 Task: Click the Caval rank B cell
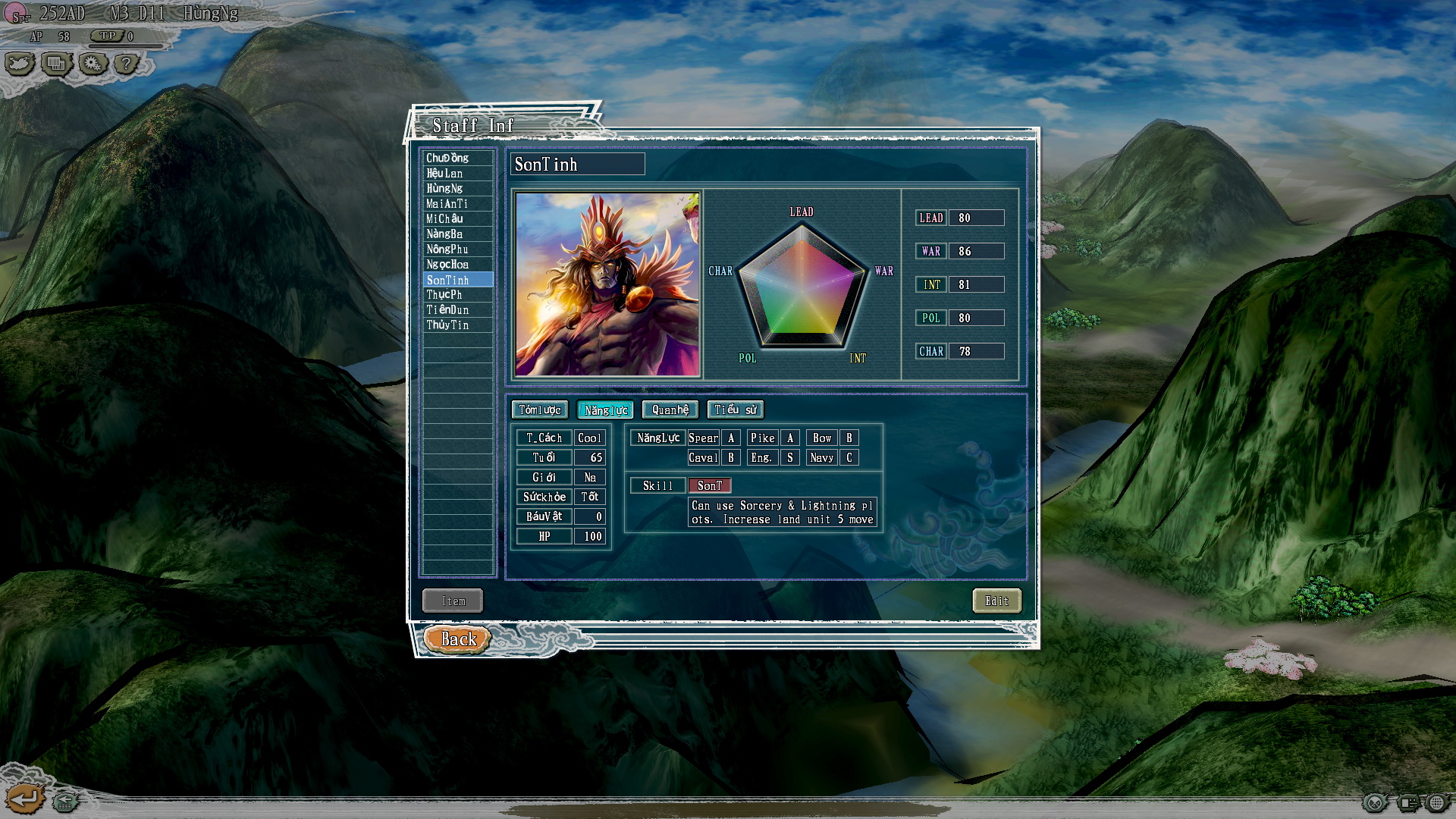coord(731,457)
